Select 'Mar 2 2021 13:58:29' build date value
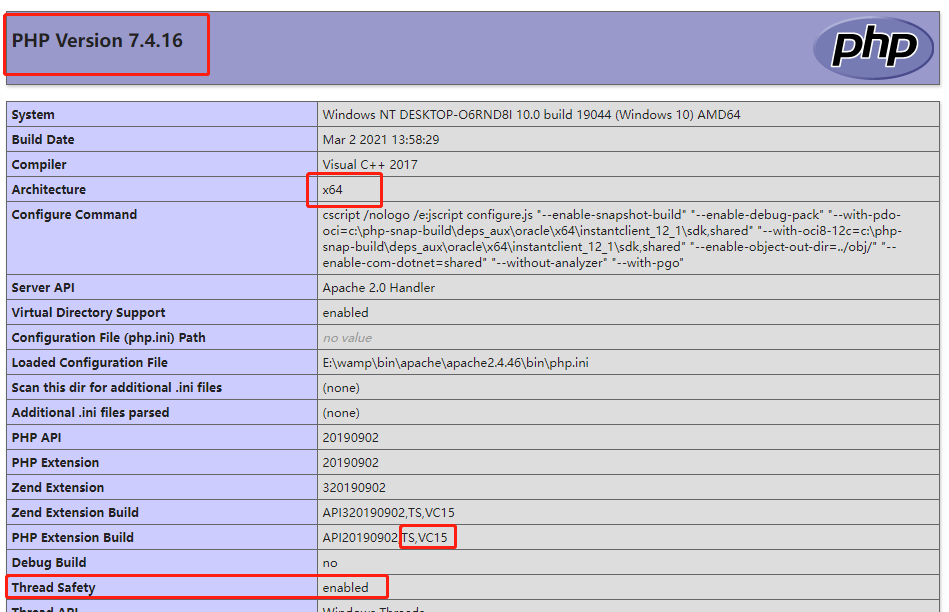The width and height of the screenshot is (949, 612). (381, 140)
